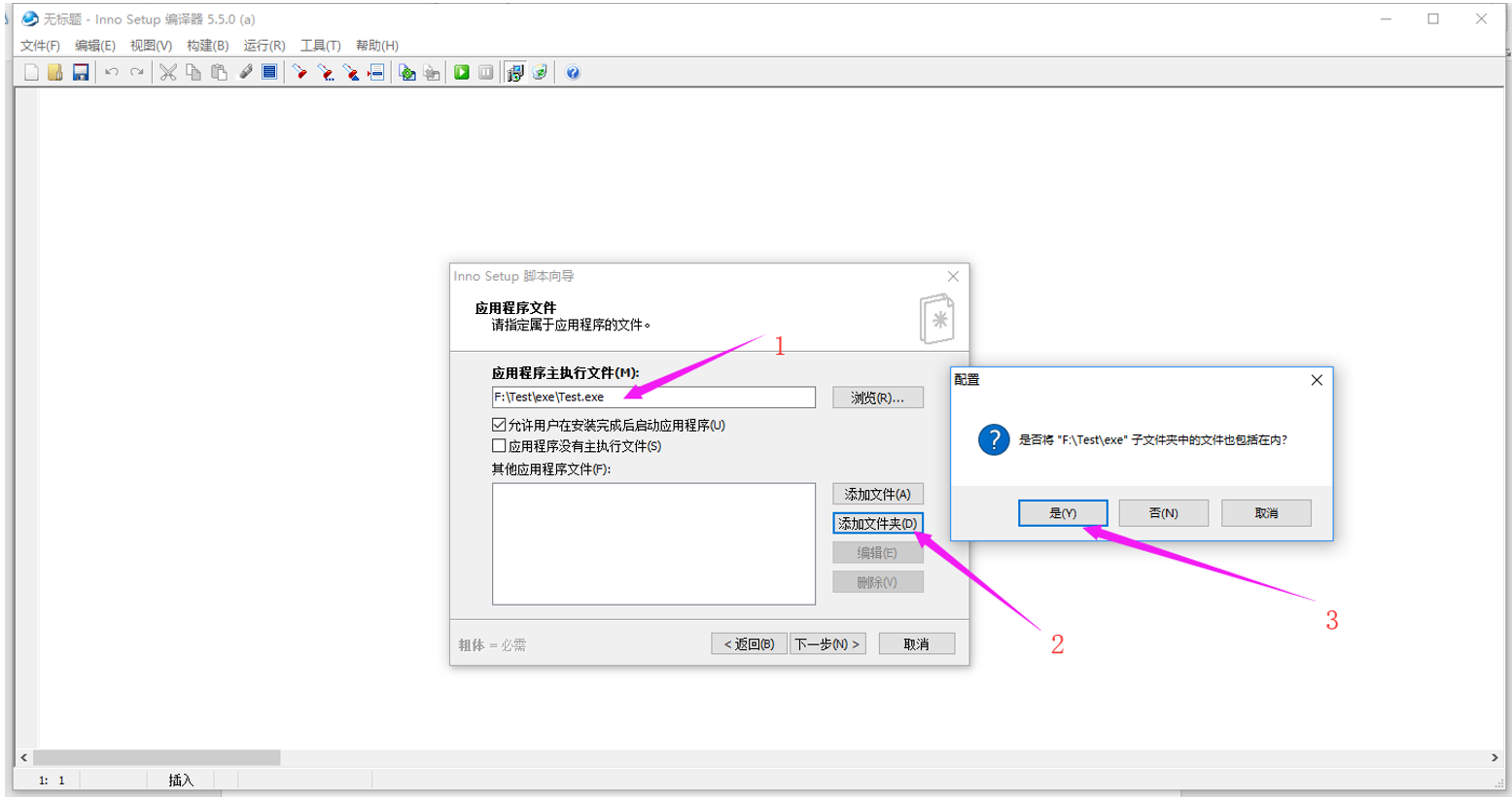Click the scroll right arrow of the editor
1512x797 pixels.
coord(1494,757)
